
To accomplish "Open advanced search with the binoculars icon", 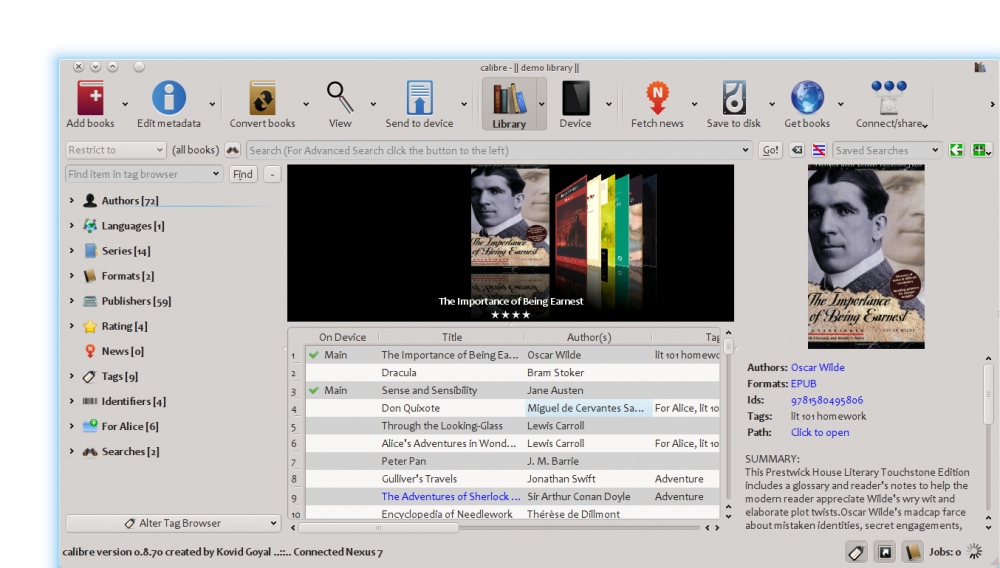I will (233, 150).
